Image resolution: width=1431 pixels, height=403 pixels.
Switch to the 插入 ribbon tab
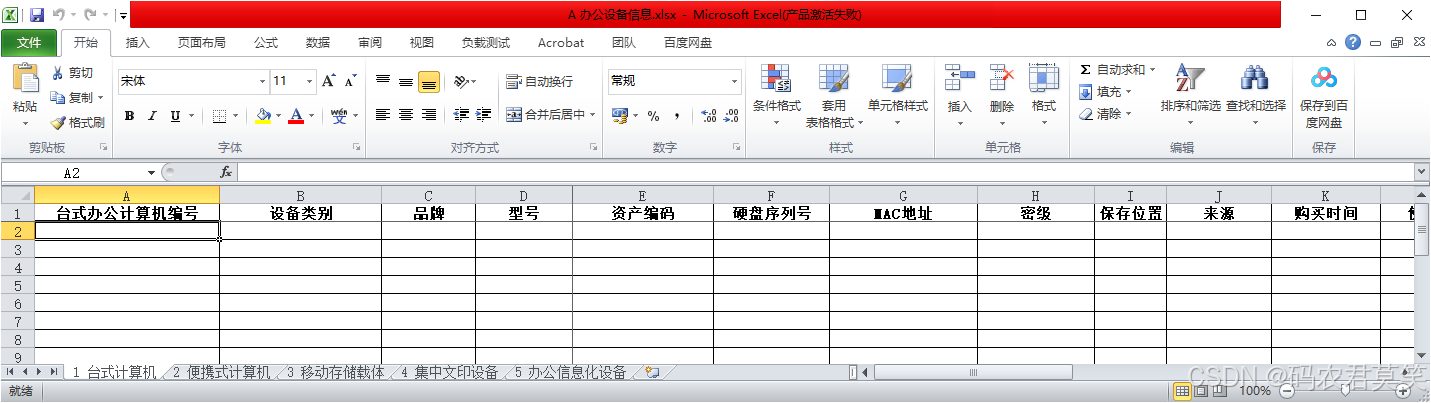138,43
